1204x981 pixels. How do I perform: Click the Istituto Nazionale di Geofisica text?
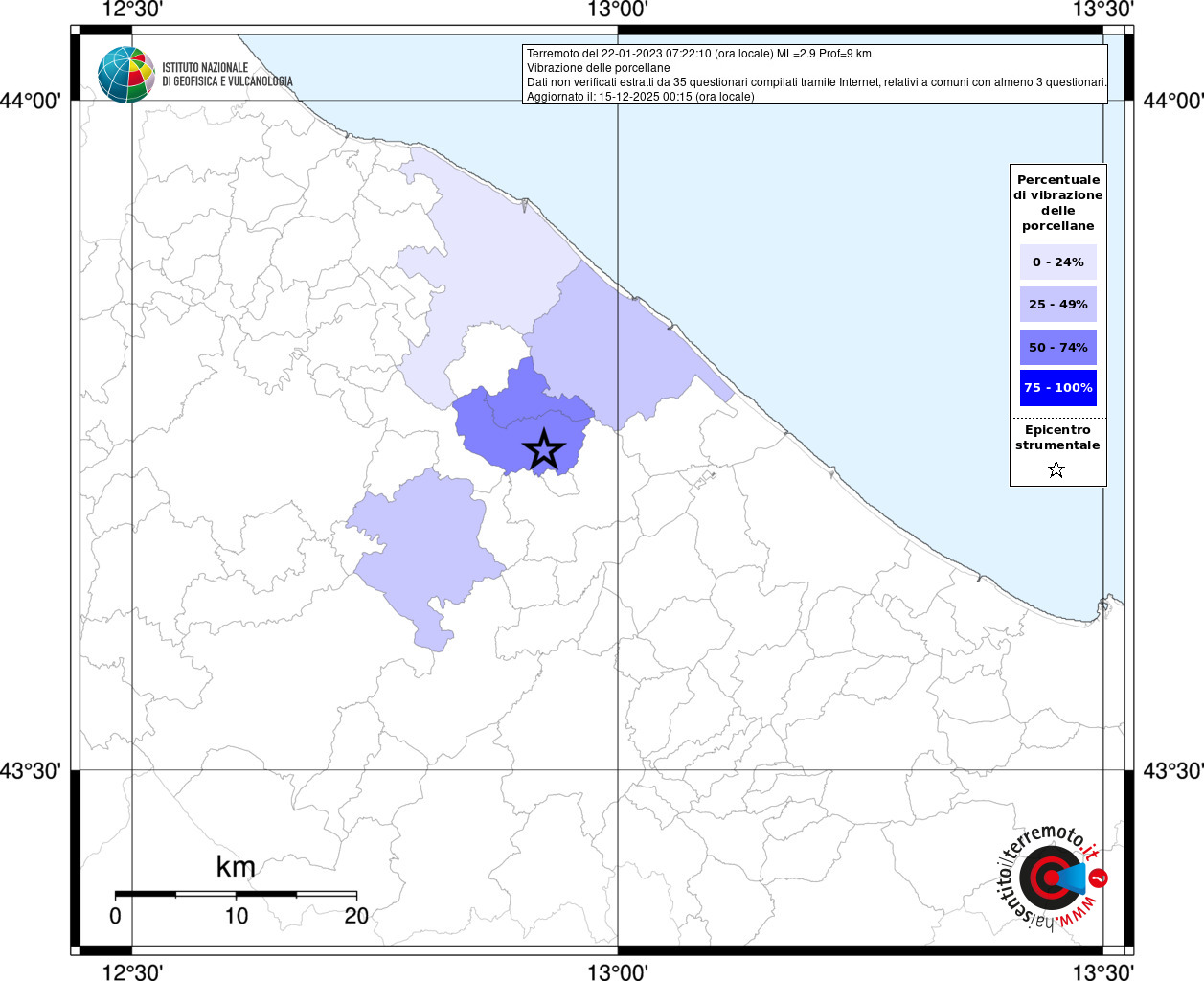click(226, 75)
